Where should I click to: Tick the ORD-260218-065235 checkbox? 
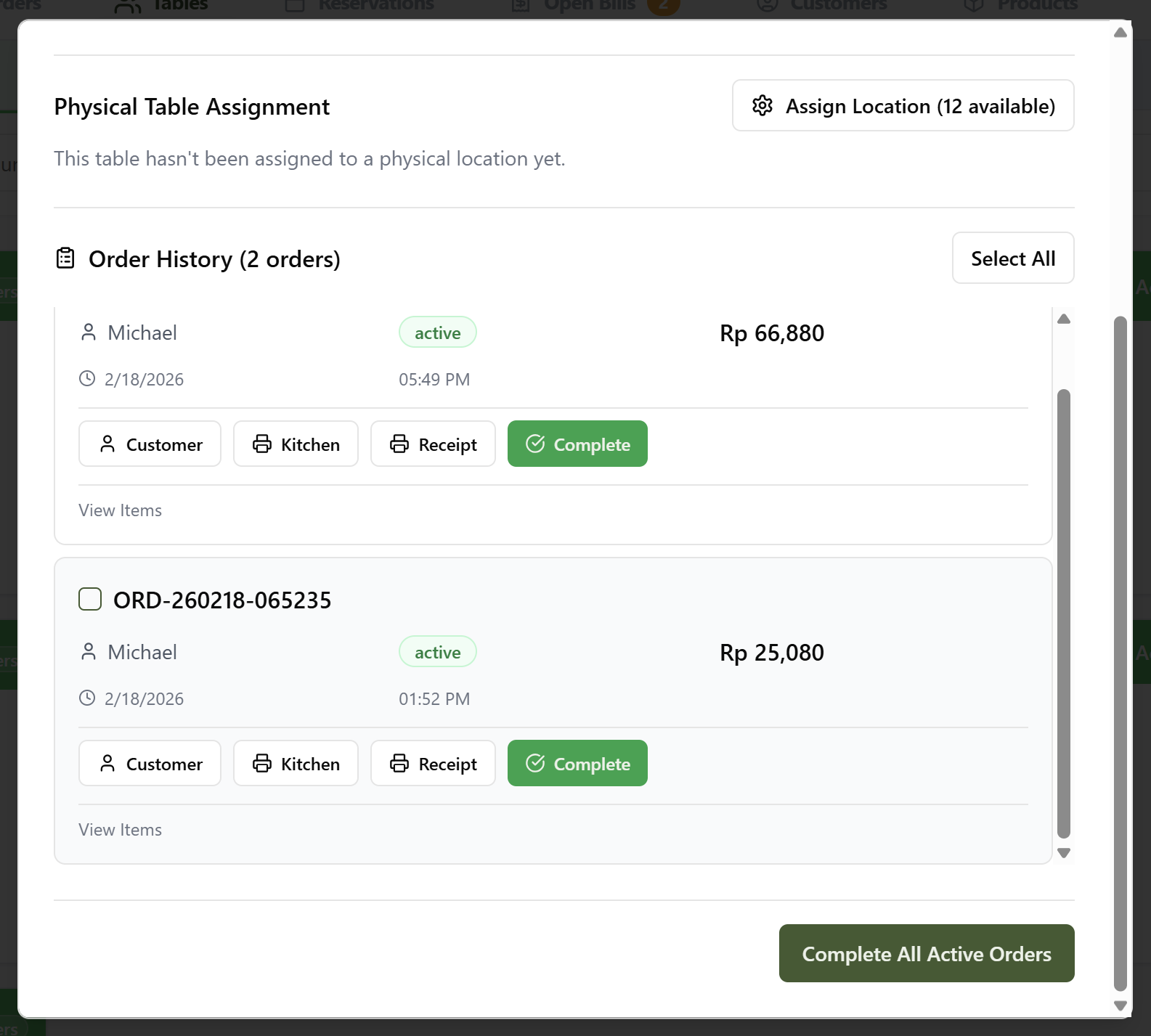(90, 600)
